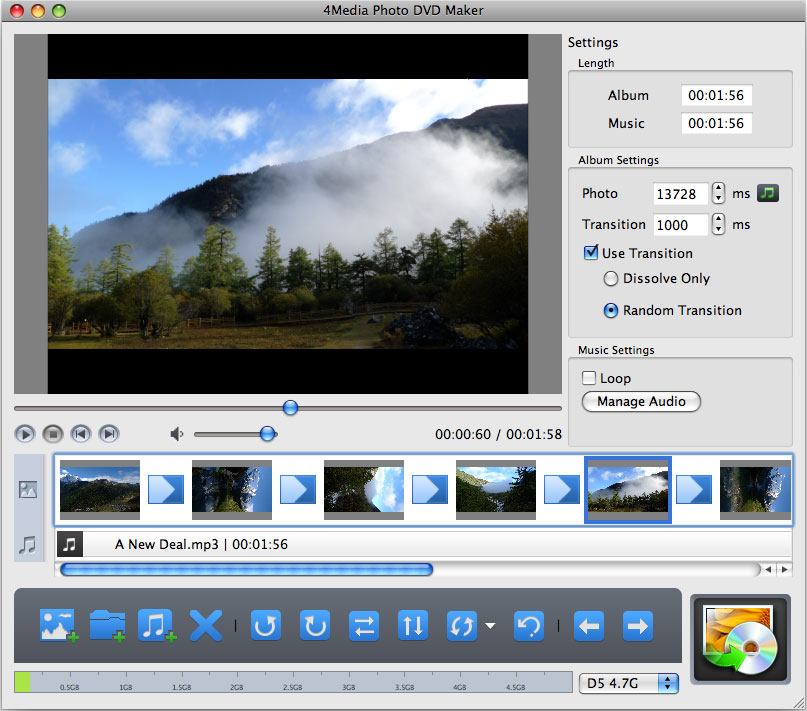Enable the Loop music checkbox
This screenshot has width=807, height=711.
click(591, 378)
